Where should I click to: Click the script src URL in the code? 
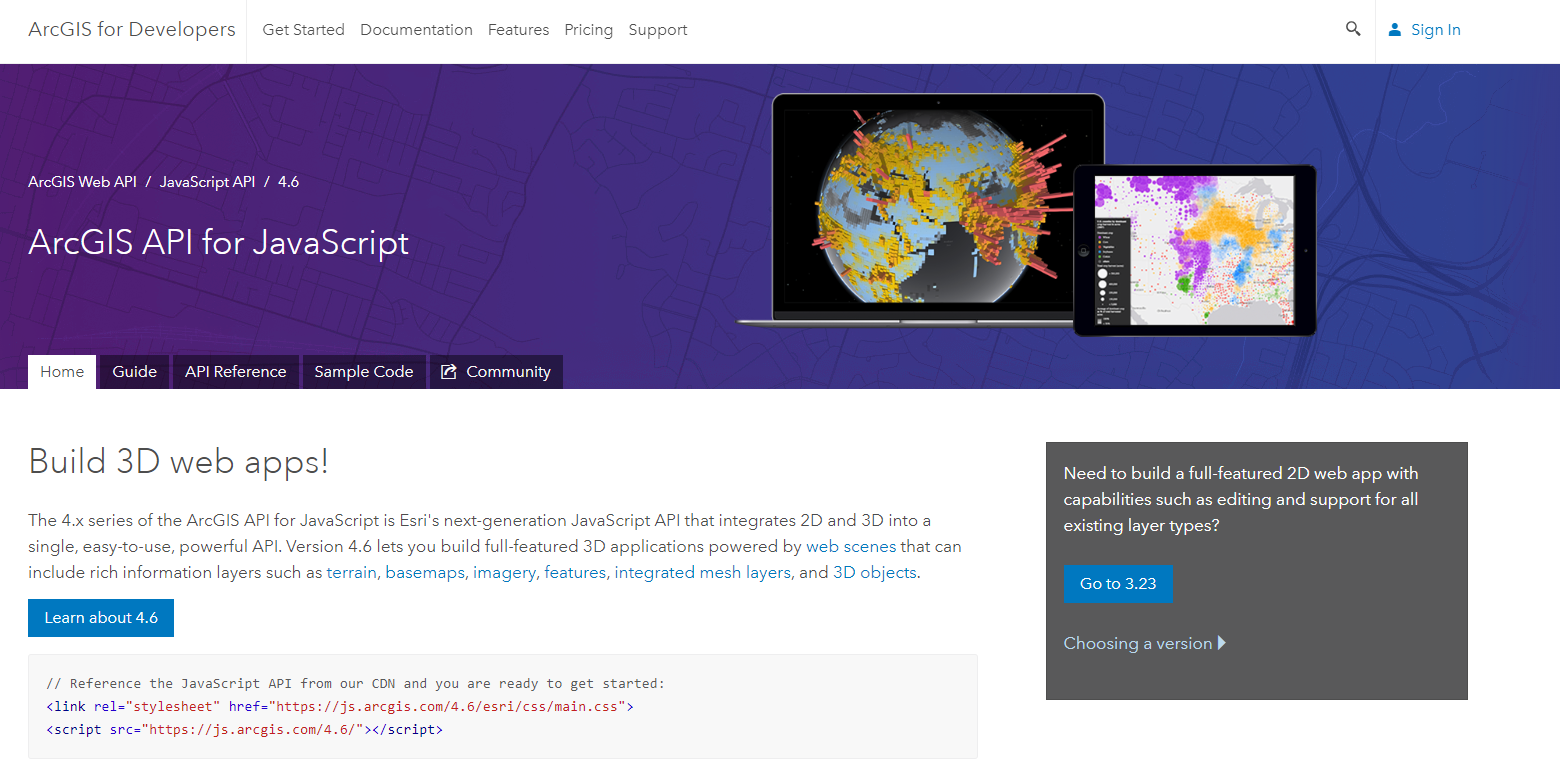pos(256,730)
